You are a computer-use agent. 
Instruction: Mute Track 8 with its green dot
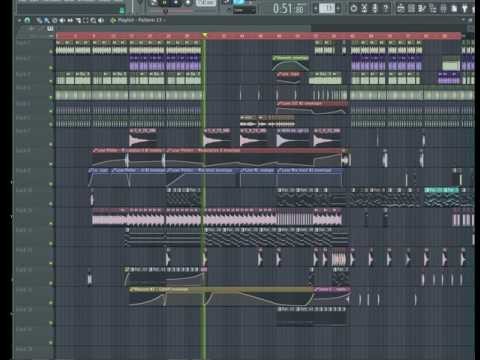tap(51, 164)
